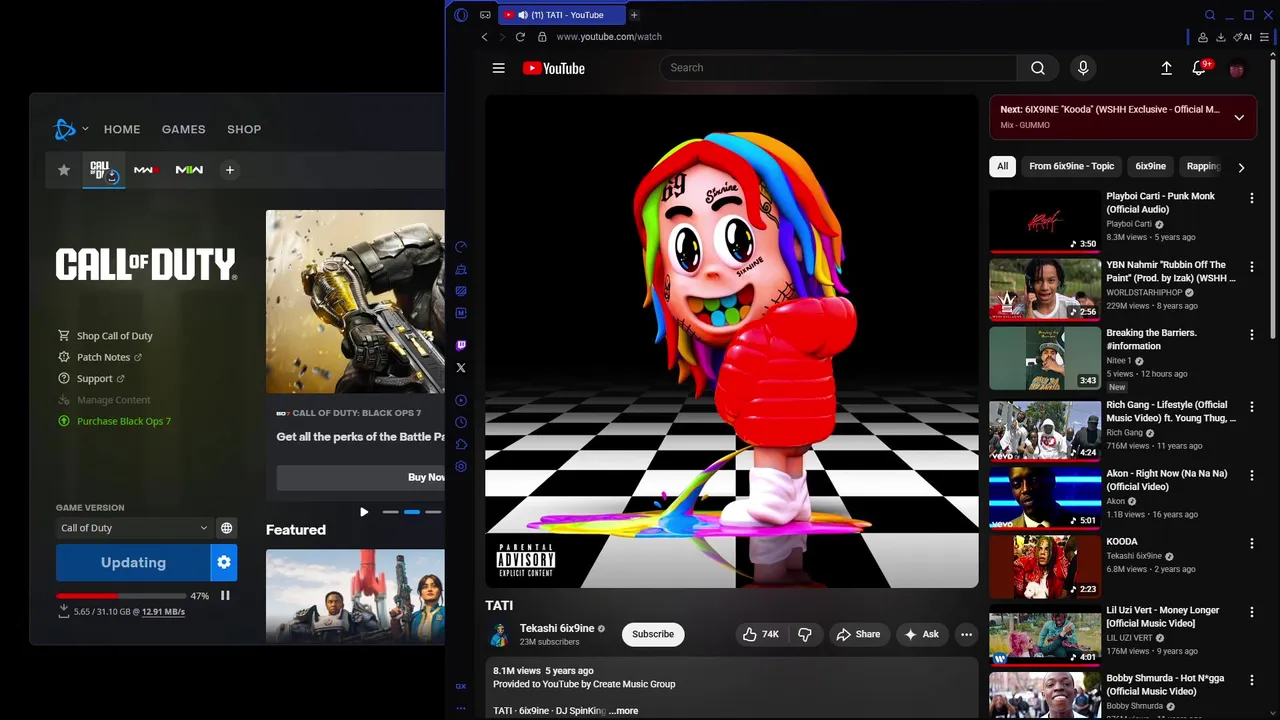Select the MWII game tab icon
This screenshot has width=1280, height=720.
pyautogui.click(x=189, y=170)
